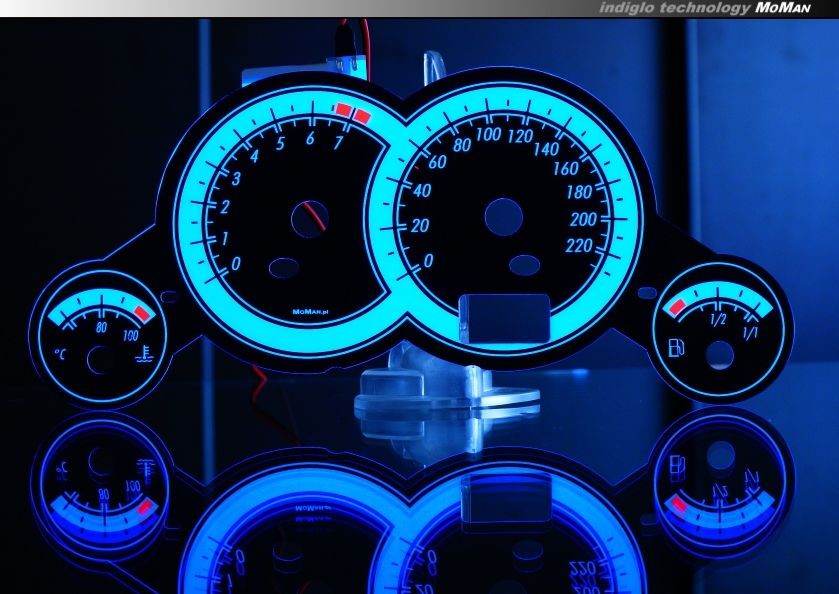Click the 0 mark on the speedometer

click(428, 261)
